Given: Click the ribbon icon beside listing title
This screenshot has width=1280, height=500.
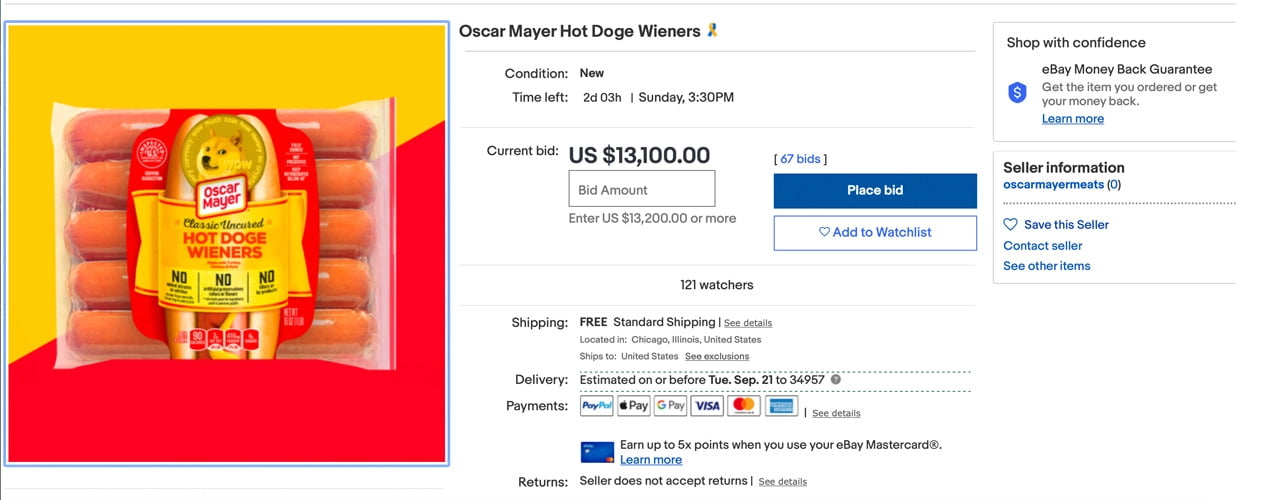Looking at the screenshot, I should click(712, 31).
